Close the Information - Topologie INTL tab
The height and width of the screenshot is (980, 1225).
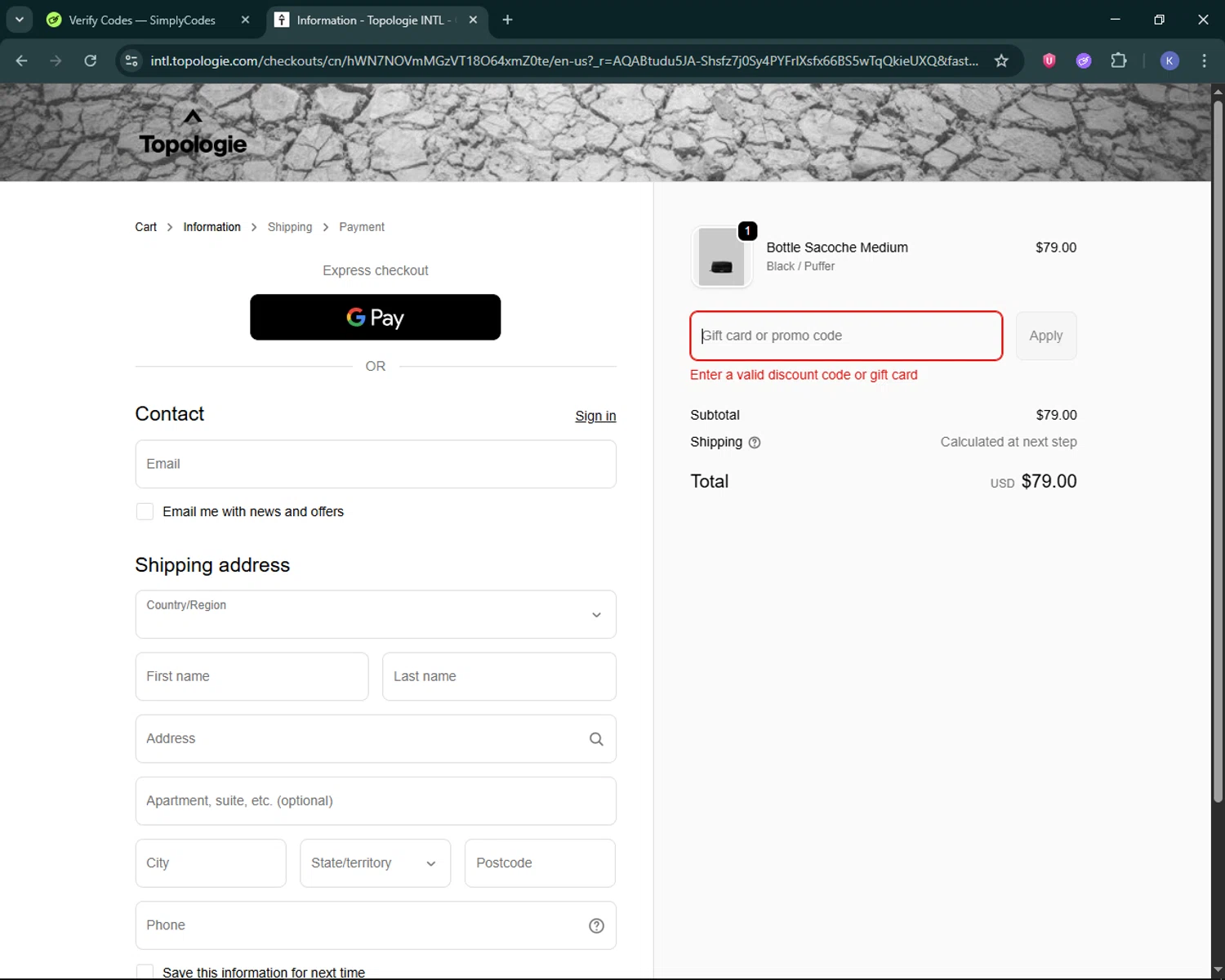(473, 20)
